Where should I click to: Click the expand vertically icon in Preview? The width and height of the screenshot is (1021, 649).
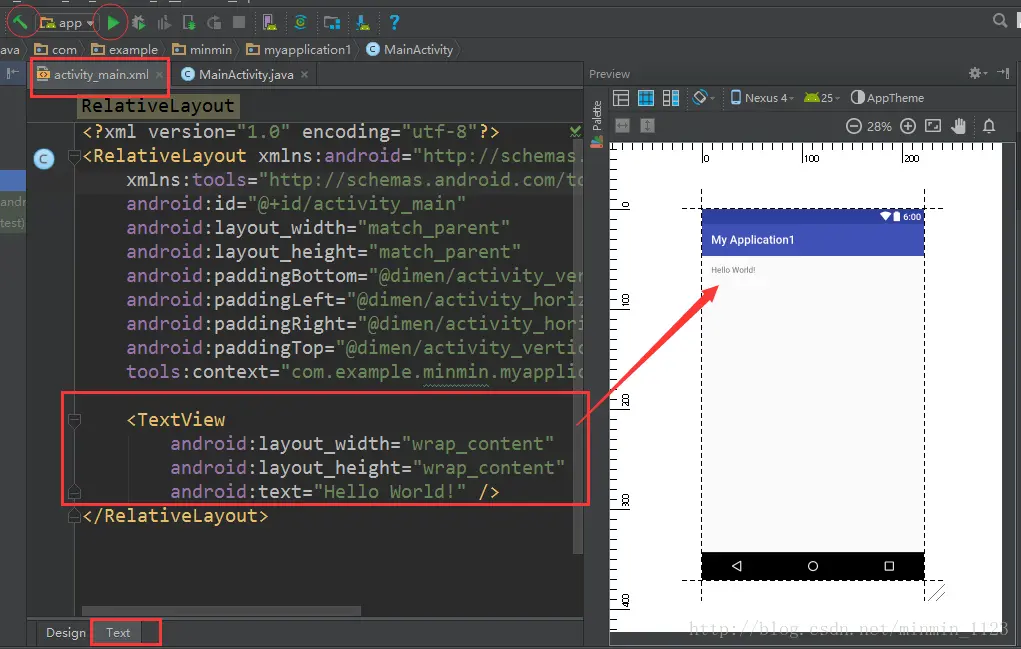(x=647, y=126)
